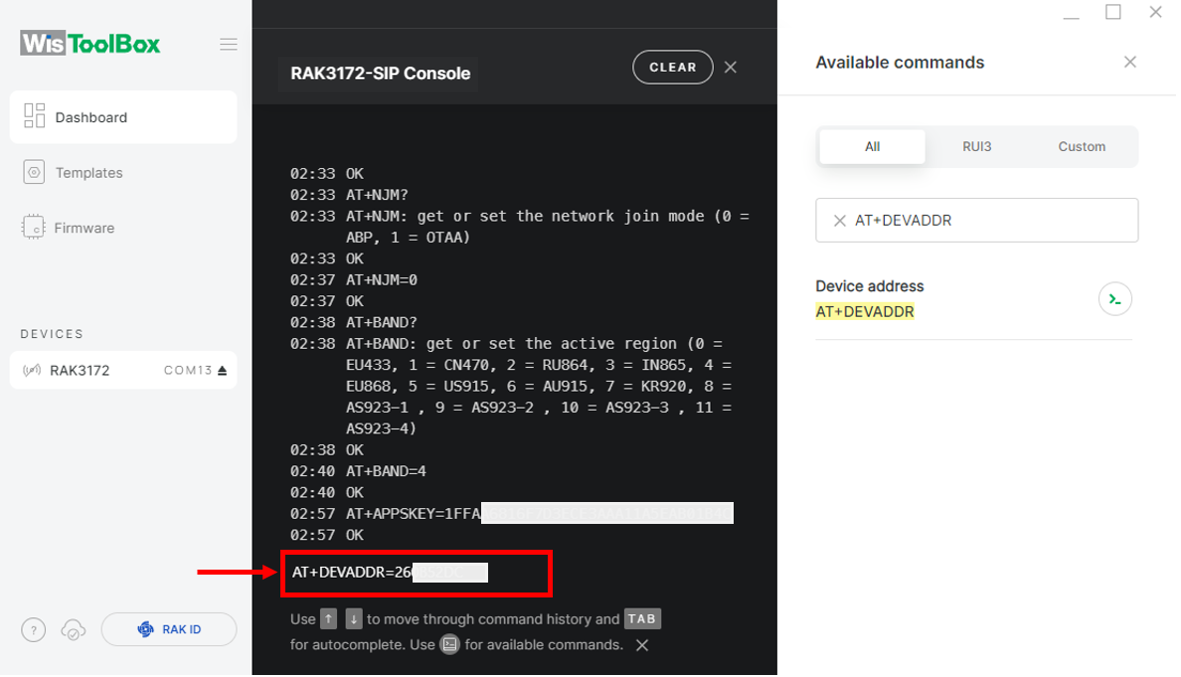Collapse sidebar with hamburger menu icon
Image resolution: width=1181 pixels, height=677 pixels.
point(228,44)
